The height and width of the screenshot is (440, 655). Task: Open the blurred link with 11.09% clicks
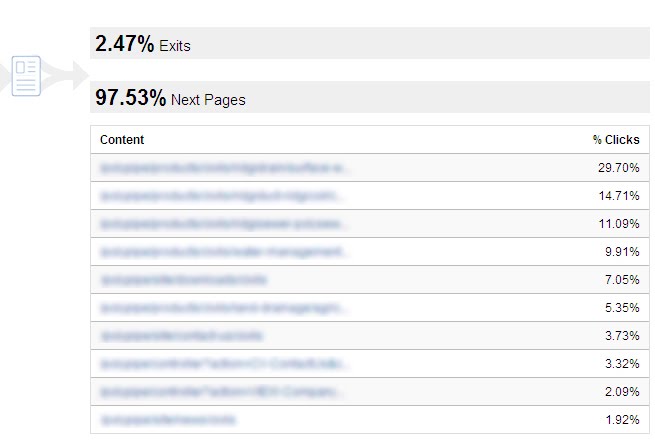pyautogui.click(x=224, y=224)
